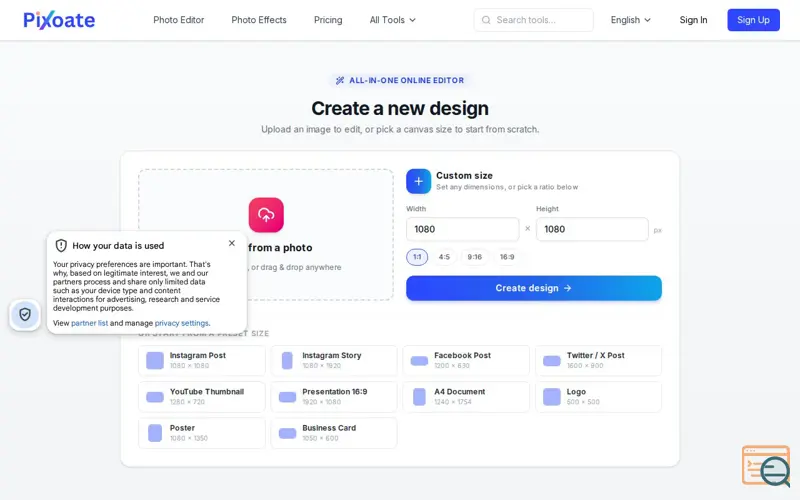This screenshot has width=800, height=500.
Task: Click the magic wand icon in the badge
Action: click(x=340, y=80)
